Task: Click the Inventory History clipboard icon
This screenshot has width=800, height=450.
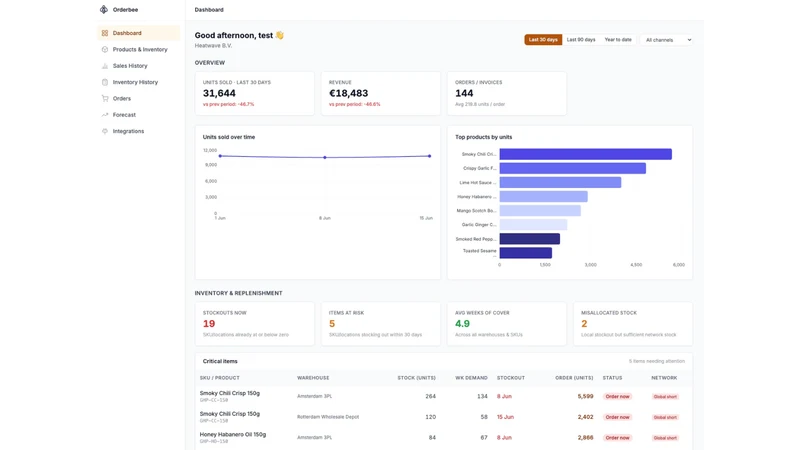Action: click(105, 82)
